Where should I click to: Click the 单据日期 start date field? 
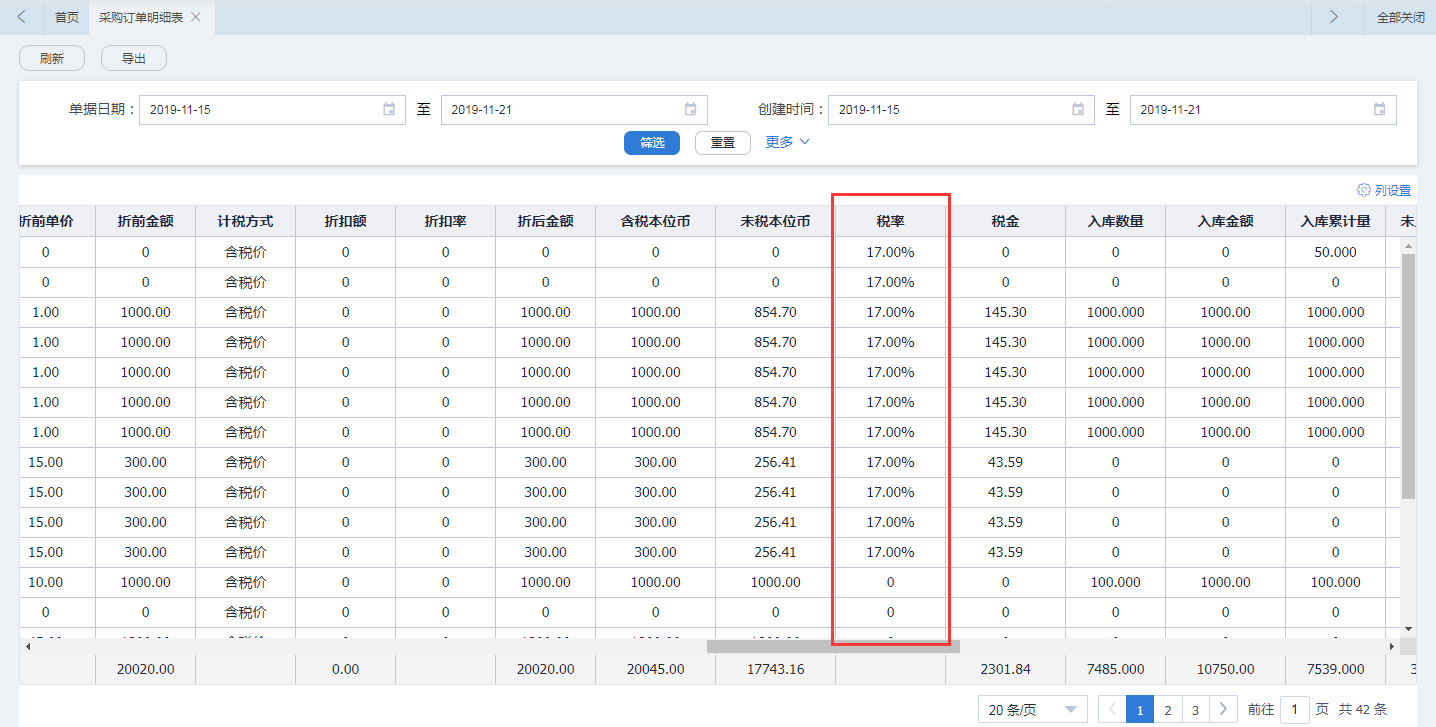272,109
